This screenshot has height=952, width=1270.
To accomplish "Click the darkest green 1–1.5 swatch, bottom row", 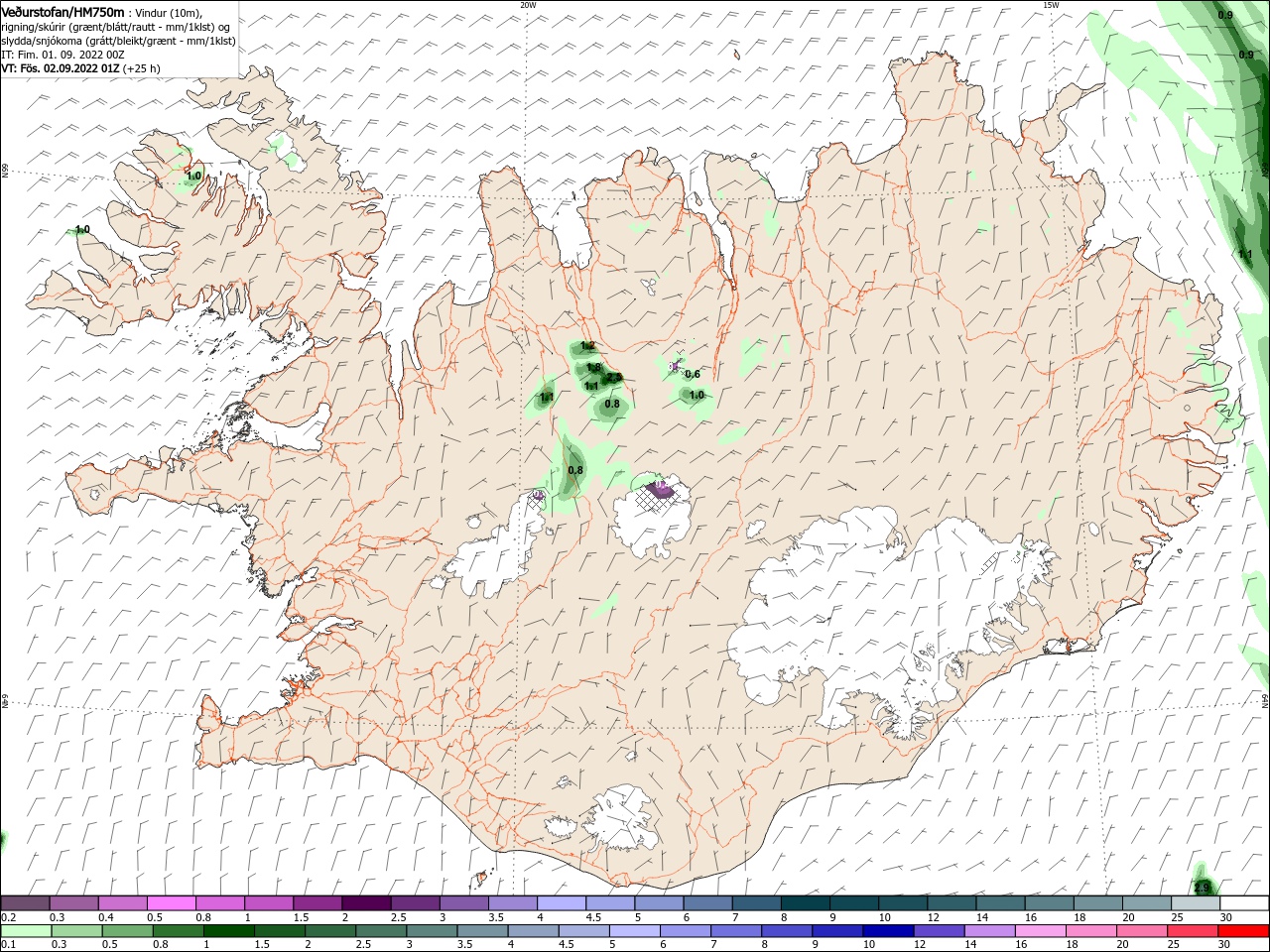I will coord(228,931).
